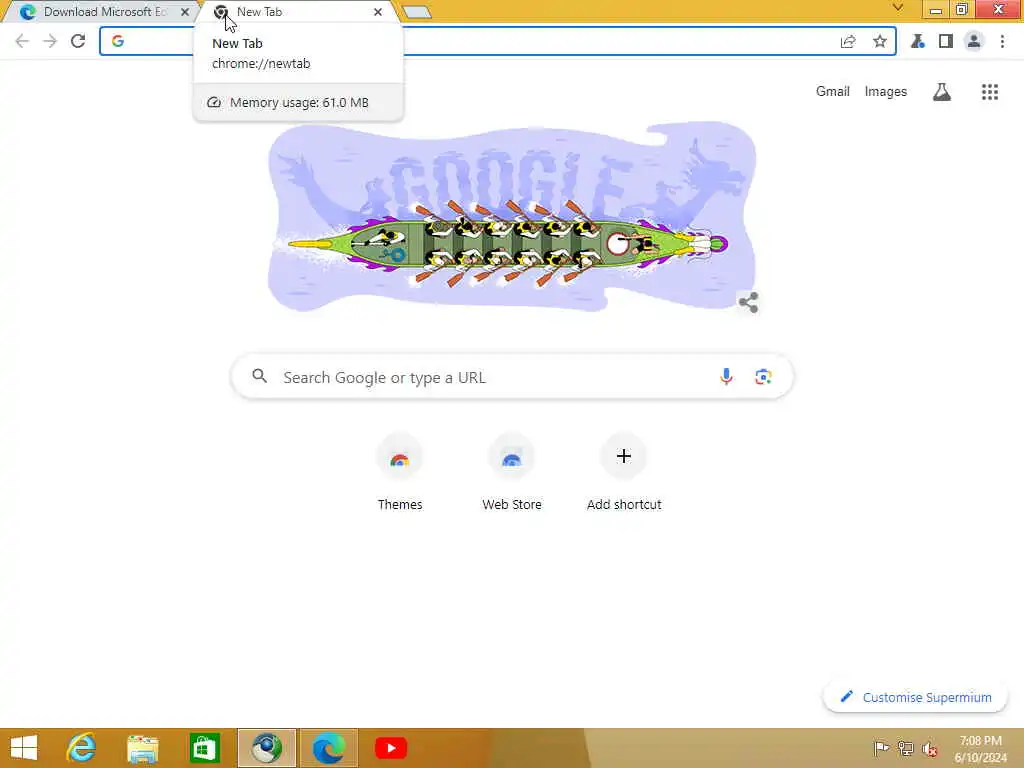The height and width of the screenshot is (768, 1024).
Task: Click Customise Supermium button
Action: pos(916,697)
